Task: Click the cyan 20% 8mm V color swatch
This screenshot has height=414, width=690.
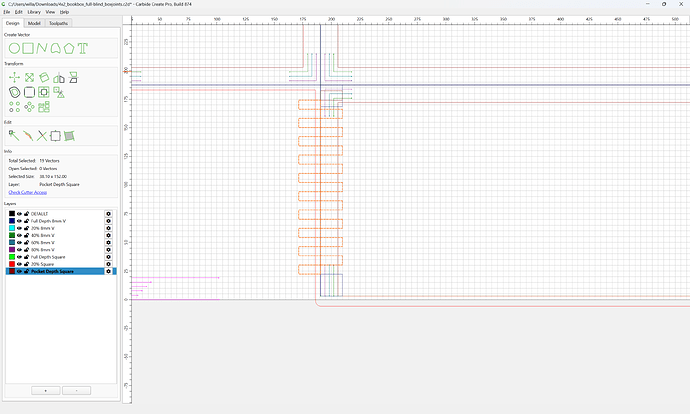Action: (x=12, y=228)
